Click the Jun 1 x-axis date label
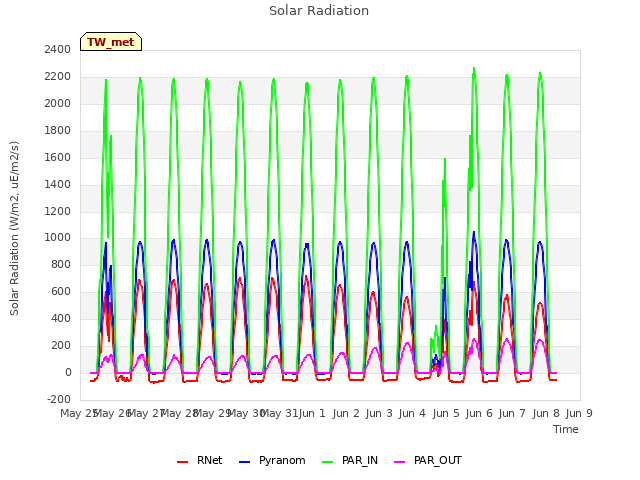This screenshot has width=640, height=480. pyautogui.click(x=312, y=413)
